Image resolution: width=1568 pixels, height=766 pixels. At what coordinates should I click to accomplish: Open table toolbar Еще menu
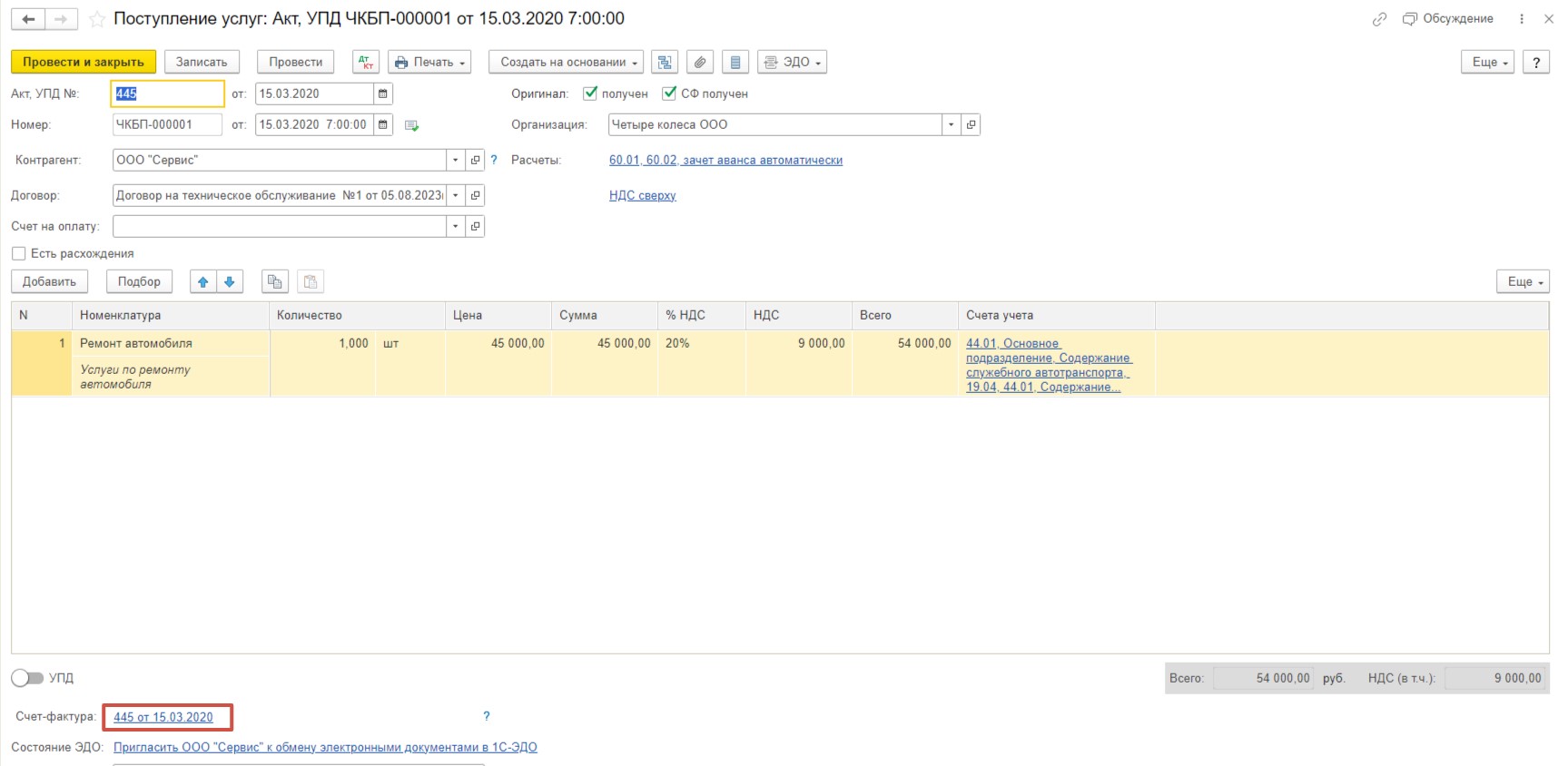click(1523, 281)
